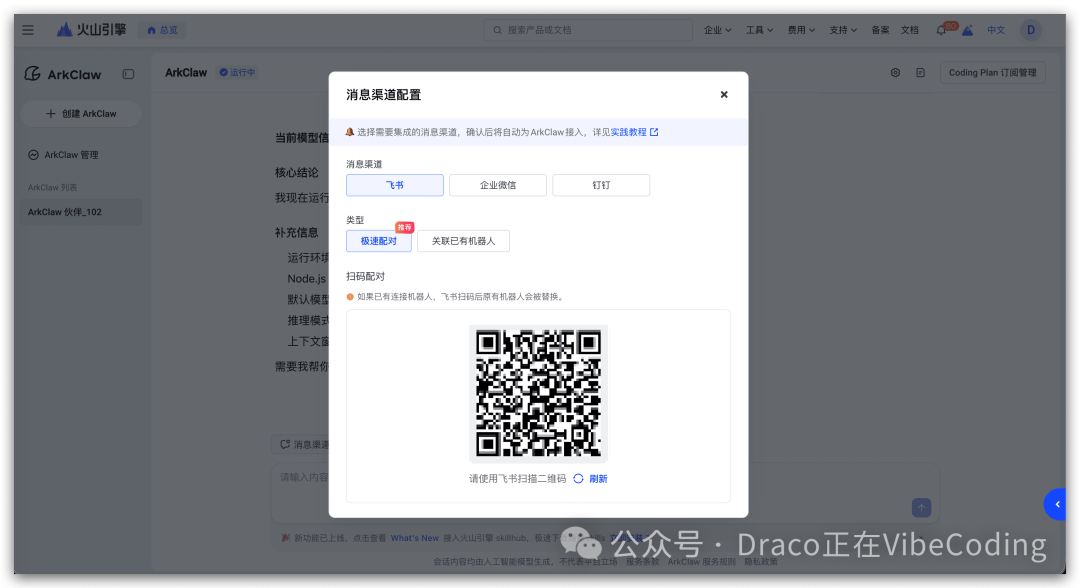The width and height of the screenshot is (1080, 588).
Task: Open the 费用 dropdown menu
Action: tap(800, 29)
